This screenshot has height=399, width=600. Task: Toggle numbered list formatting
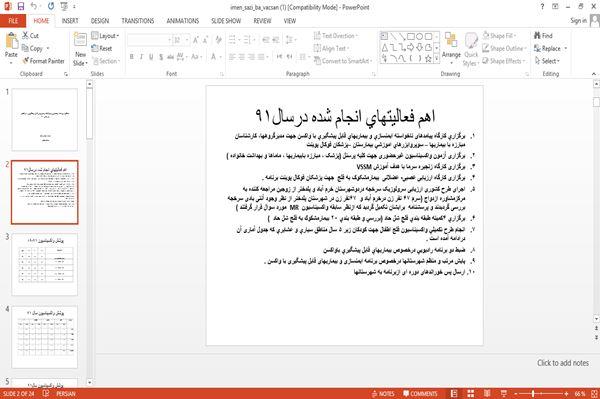click(247, 40)
